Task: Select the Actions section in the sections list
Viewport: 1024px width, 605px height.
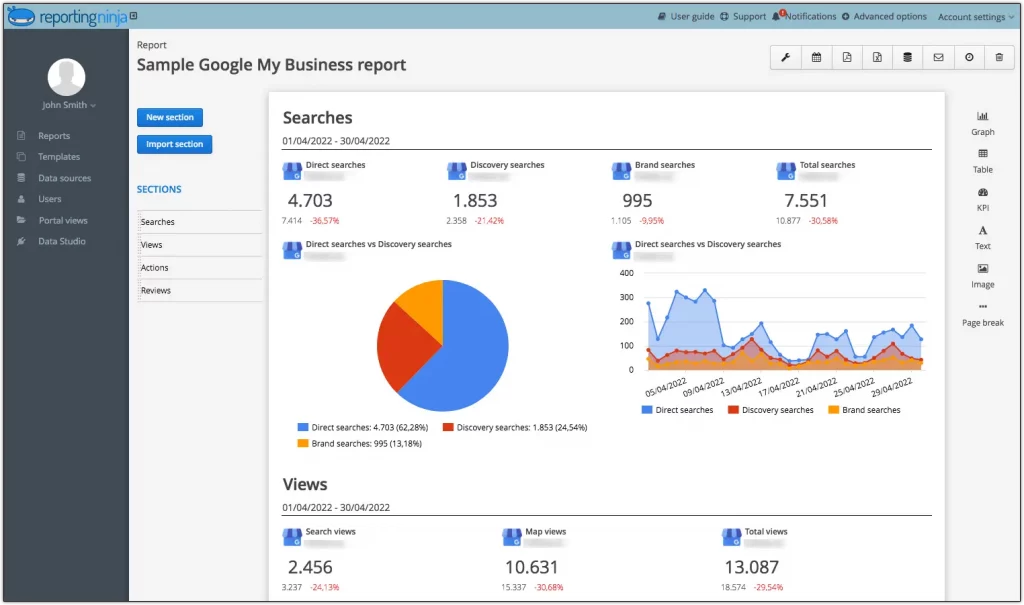Action: pyautogui.click(x=200, y=268)
